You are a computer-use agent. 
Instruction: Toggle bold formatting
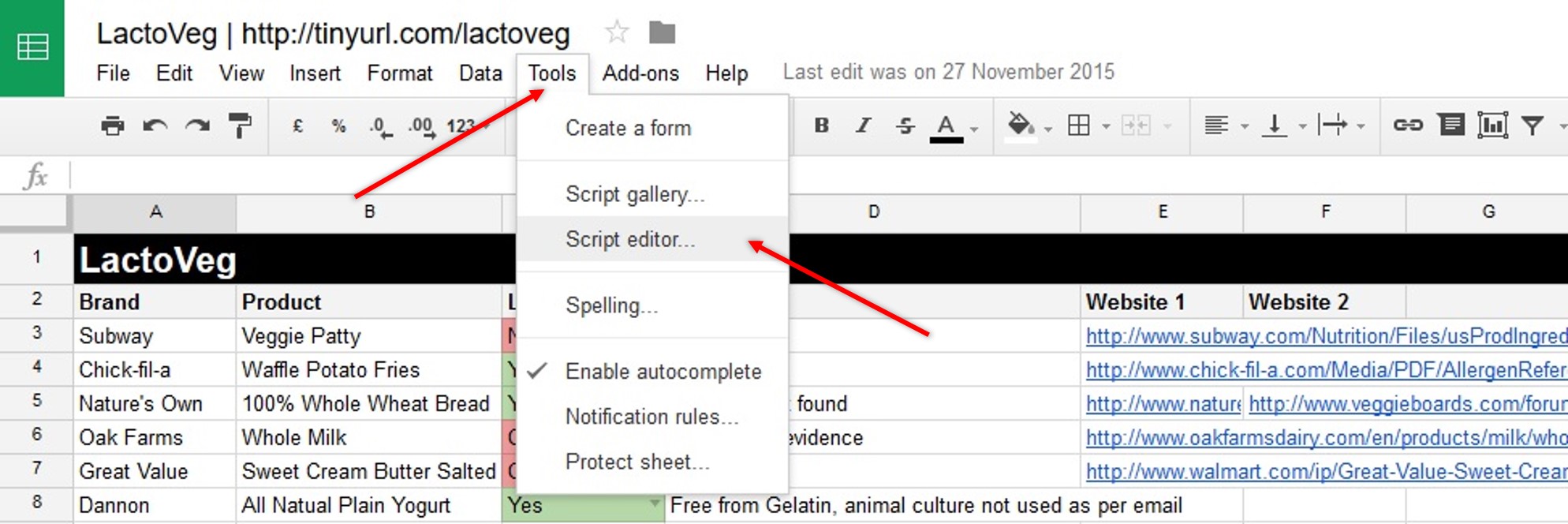coord(821,125)
